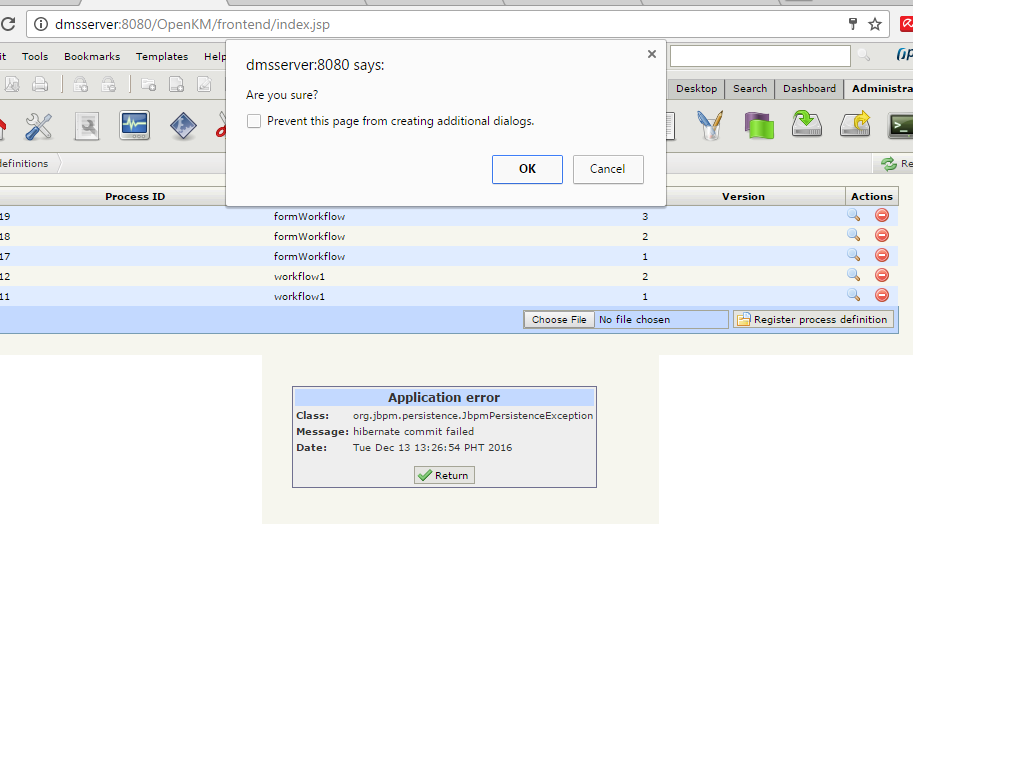Open the activity monitor screen icon
This screenshot has width=1024, height=768.
coord(134,126)
